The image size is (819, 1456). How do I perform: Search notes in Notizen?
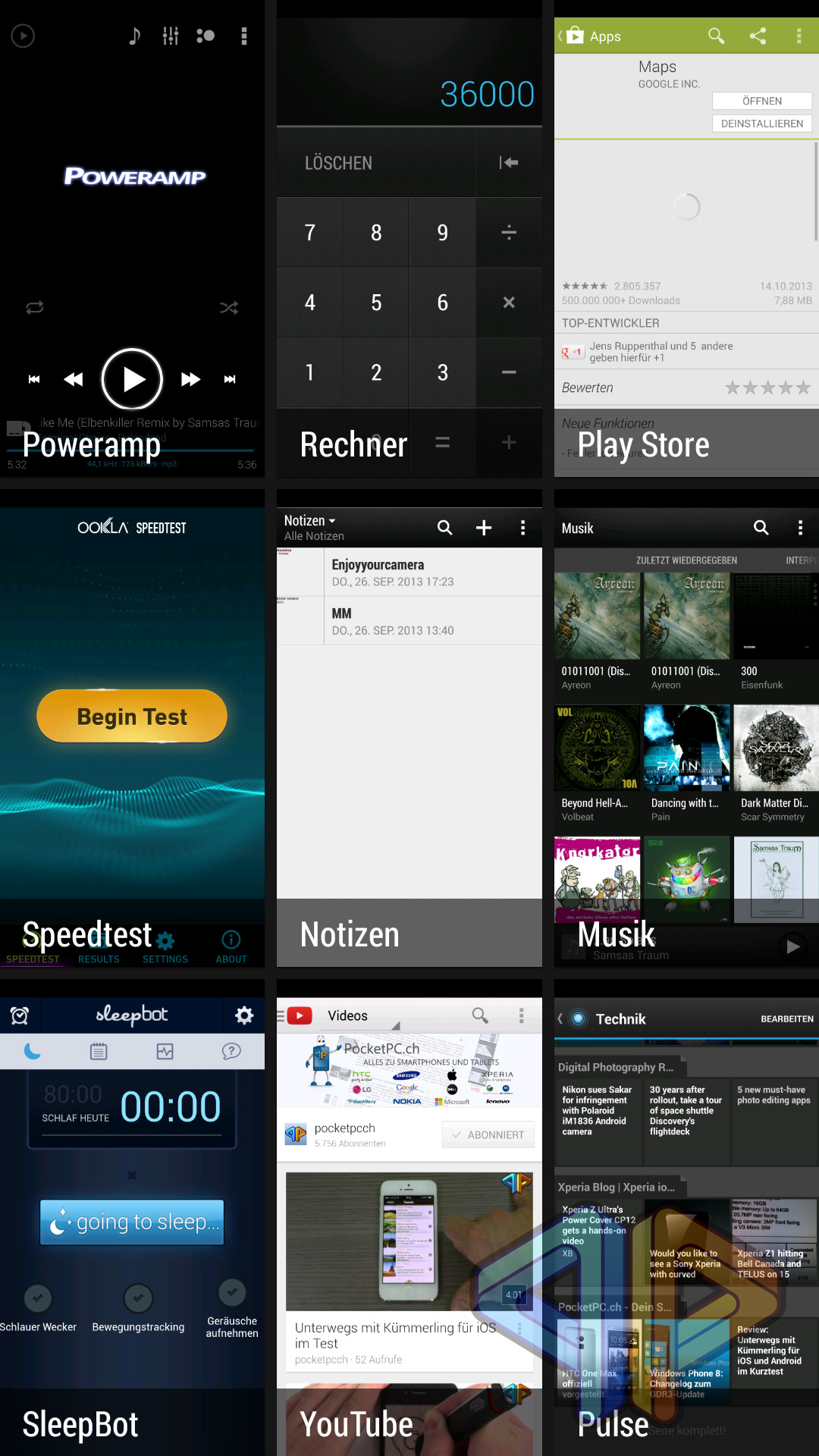click(445, 528)
